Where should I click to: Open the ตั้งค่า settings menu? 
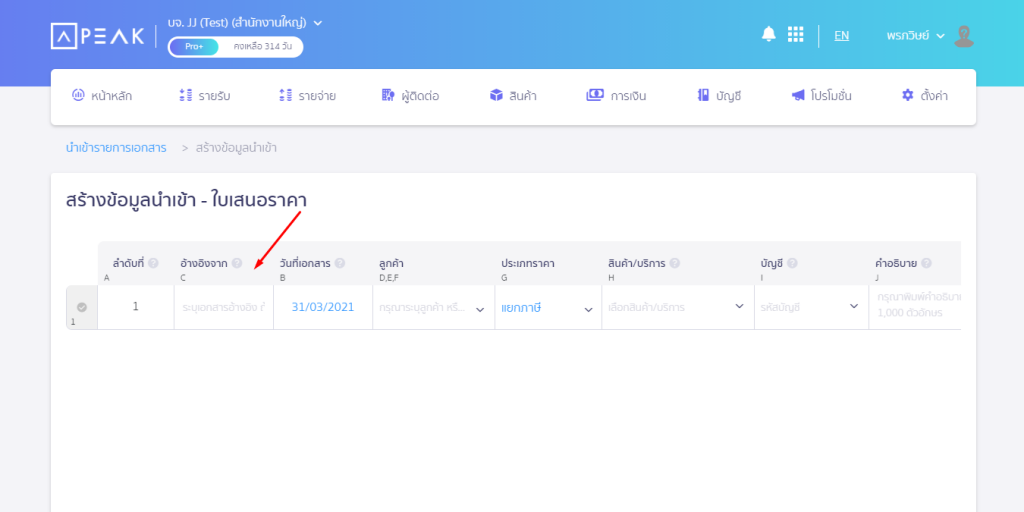tap(924, 96)
